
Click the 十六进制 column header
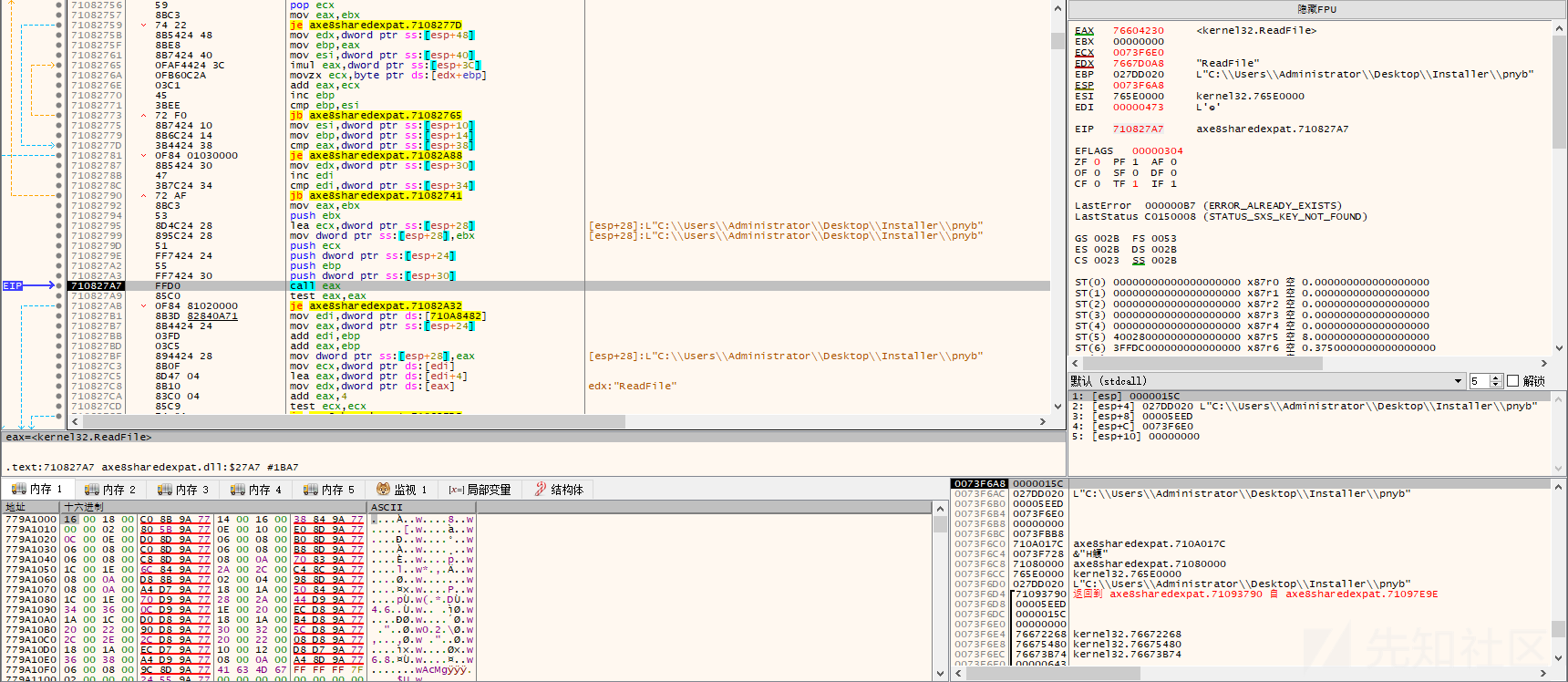pyautogui.click(x=214, y=507)
